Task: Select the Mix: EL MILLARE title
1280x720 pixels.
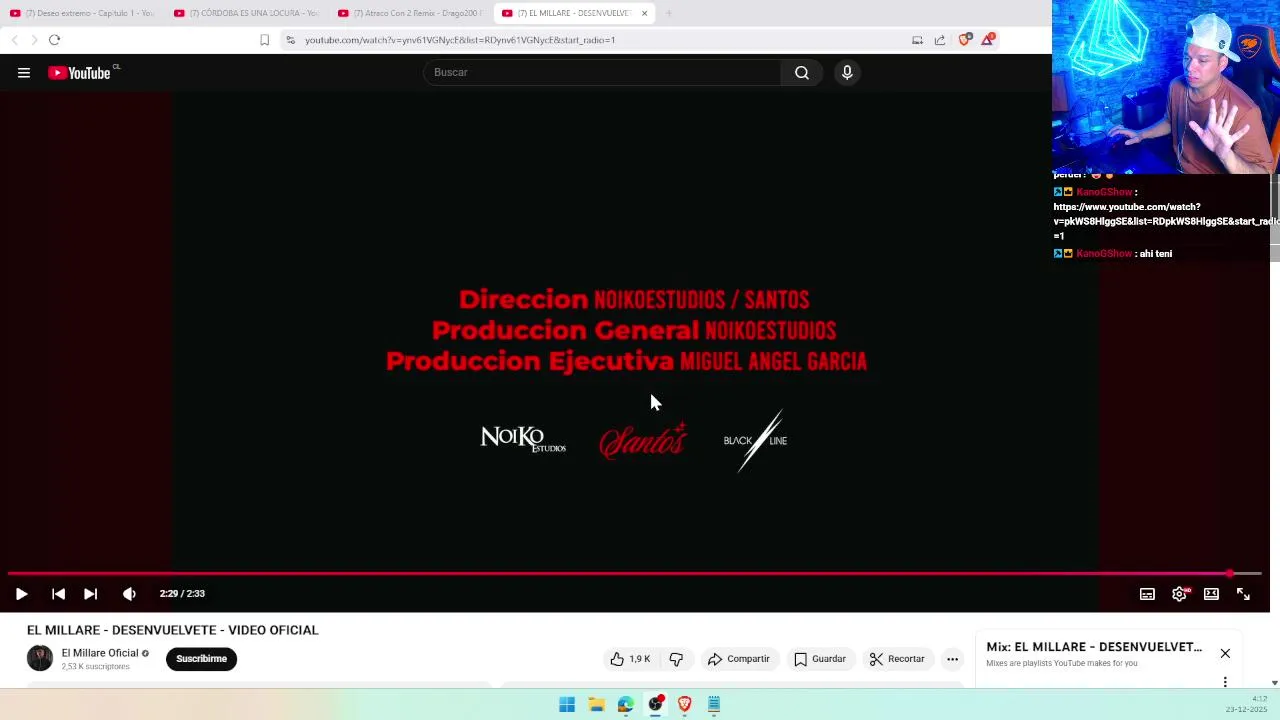Action: pyautogui.click(x=1094, y=647)
